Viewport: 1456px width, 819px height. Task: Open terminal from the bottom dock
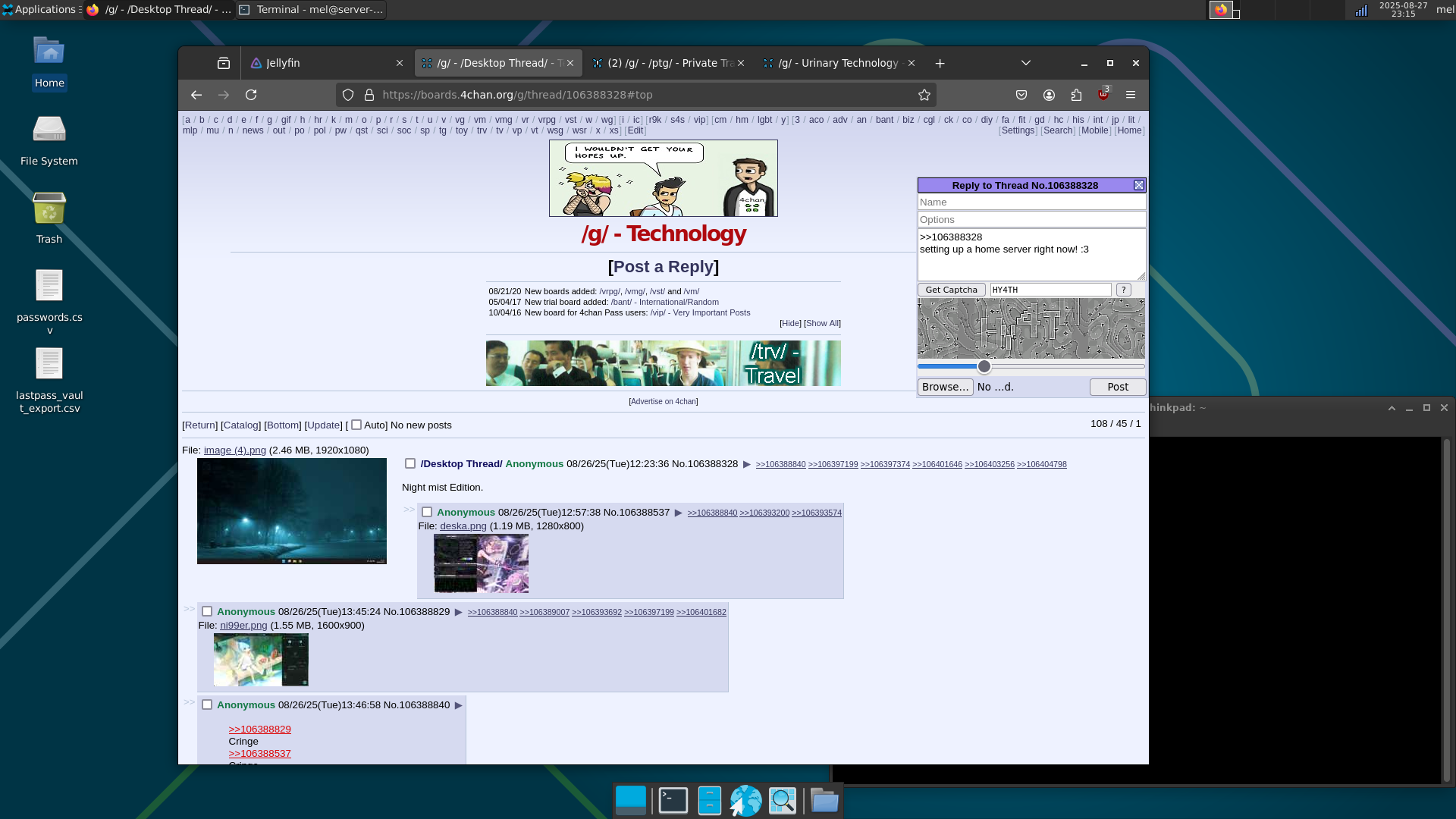click(x=673, y=800)
